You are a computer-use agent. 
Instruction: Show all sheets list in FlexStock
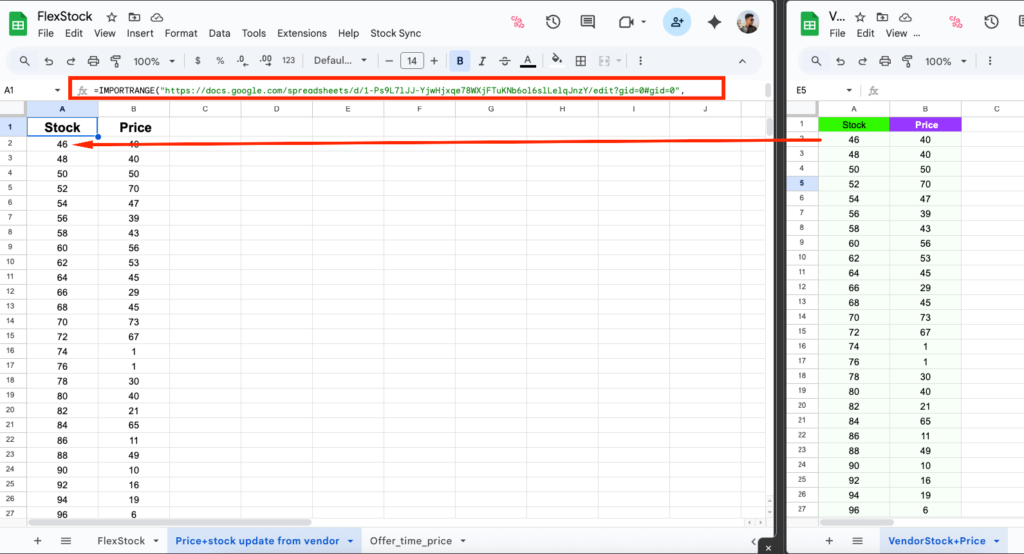tap(66, 541)
